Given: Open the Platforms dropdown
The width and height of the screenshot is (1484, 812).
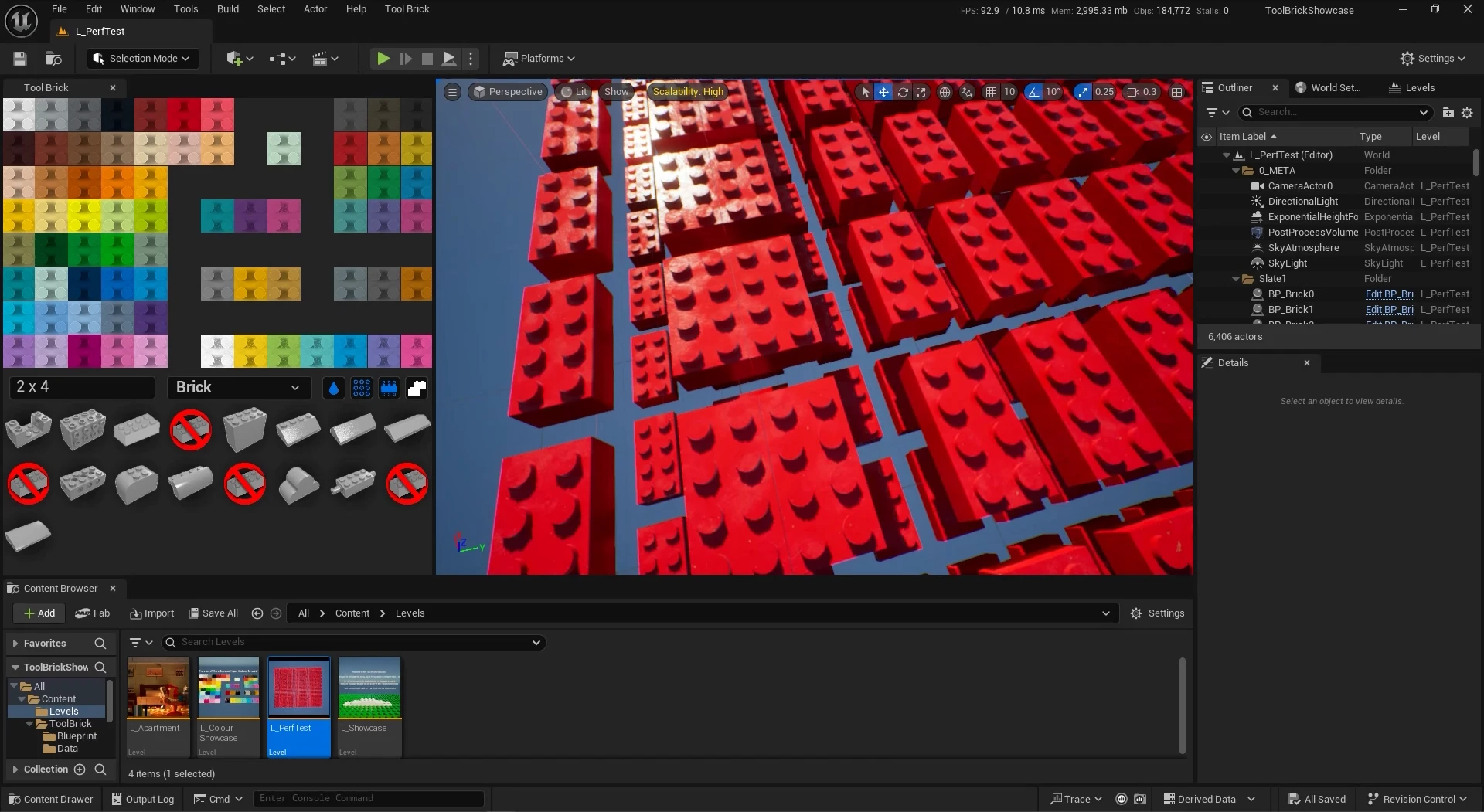Looking at the screenshot, I should [539, 59].
